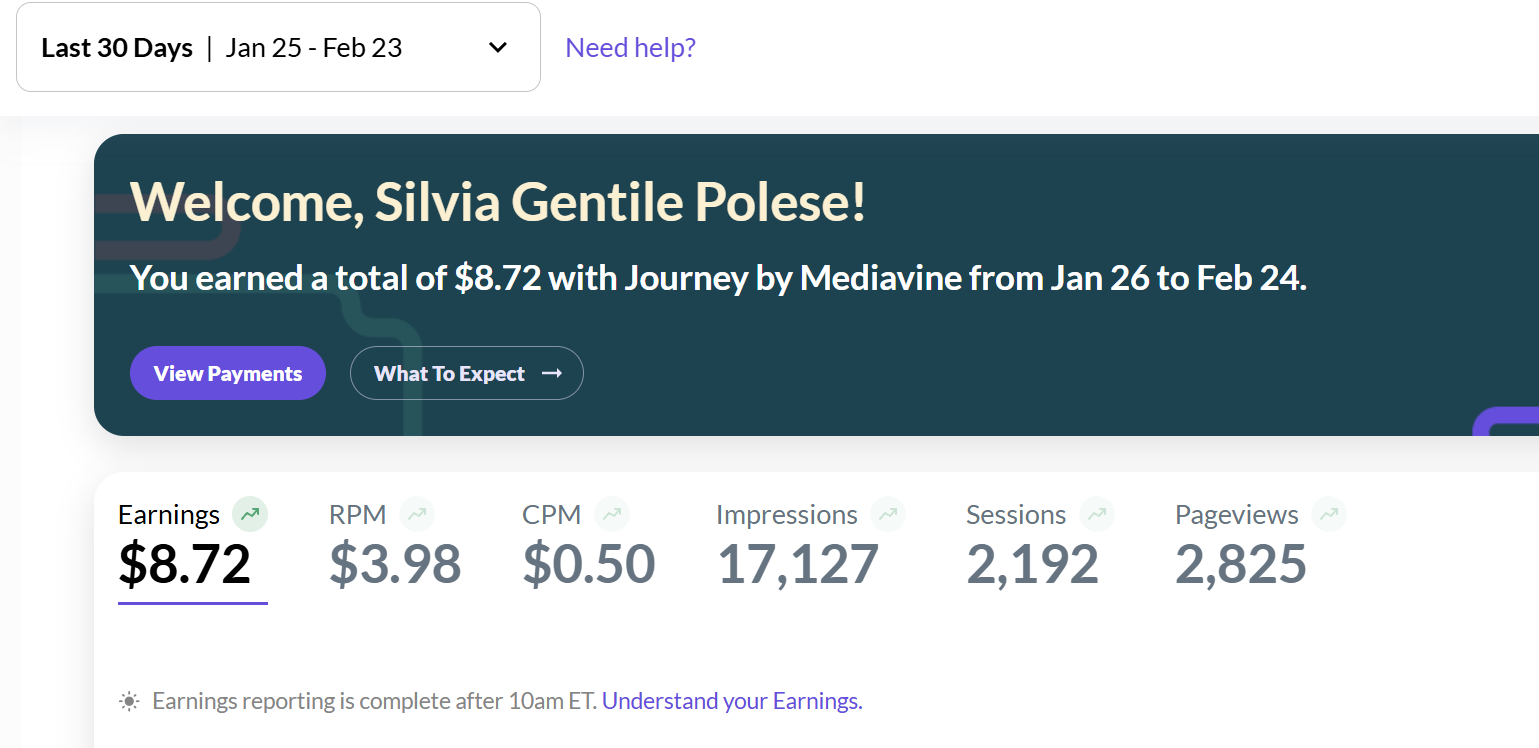
Task: Follow the Understand your Earnings link
Action: 732,702
